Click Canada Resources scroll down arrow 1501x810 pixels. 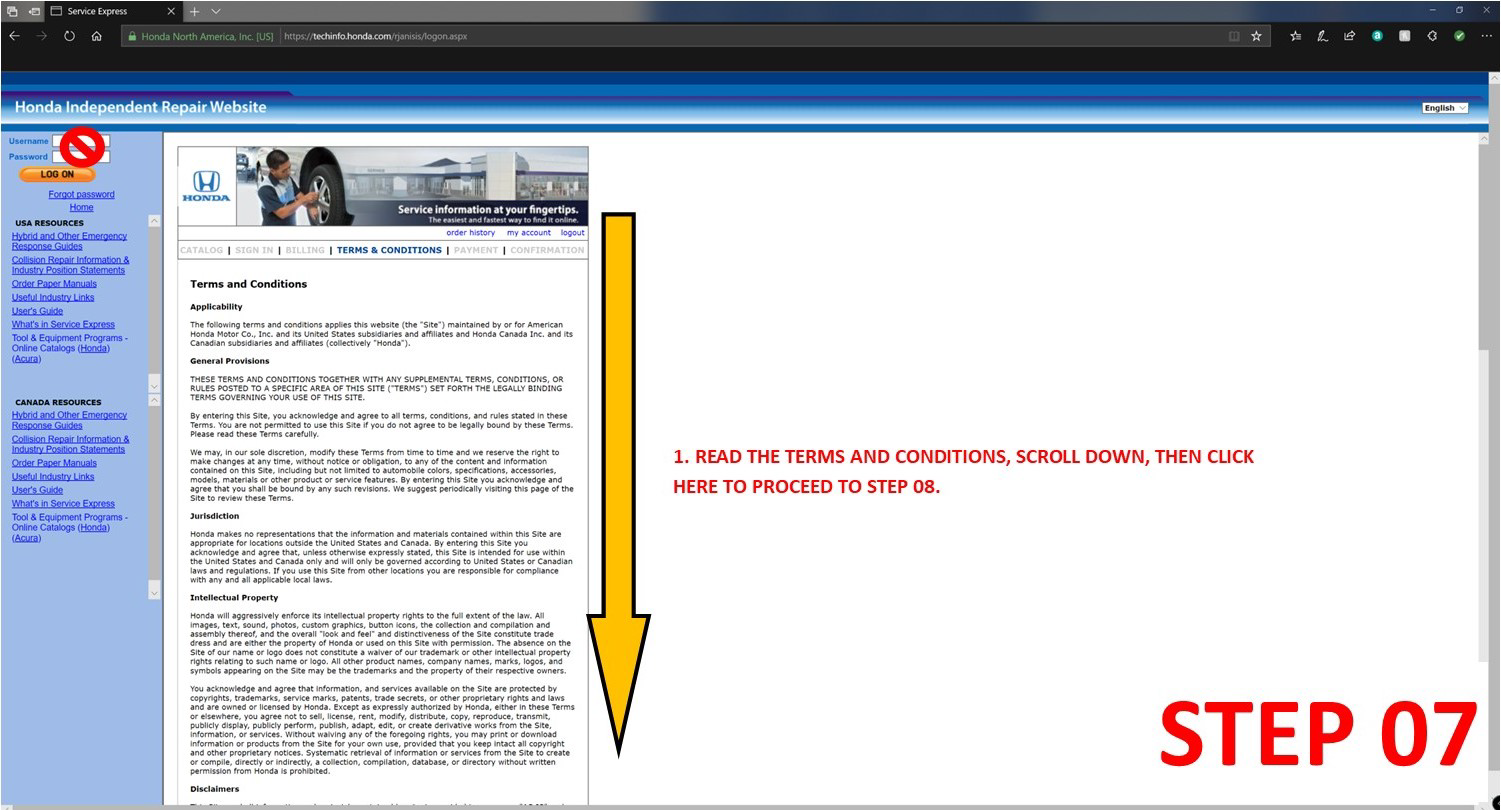tap(154, 592)
